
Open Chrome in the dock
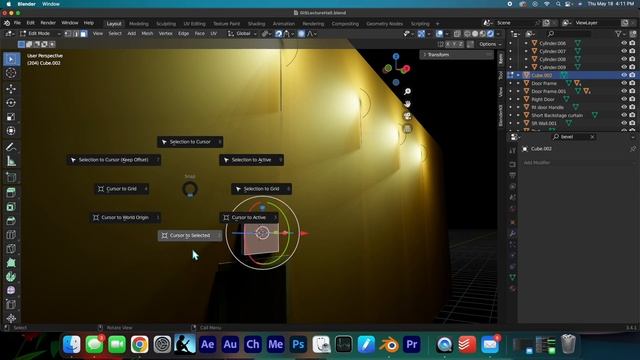140,344
